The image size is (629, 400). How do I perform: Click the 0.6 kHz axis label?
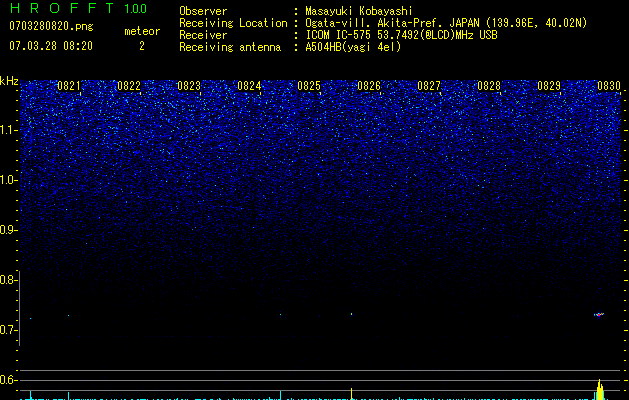9,380
